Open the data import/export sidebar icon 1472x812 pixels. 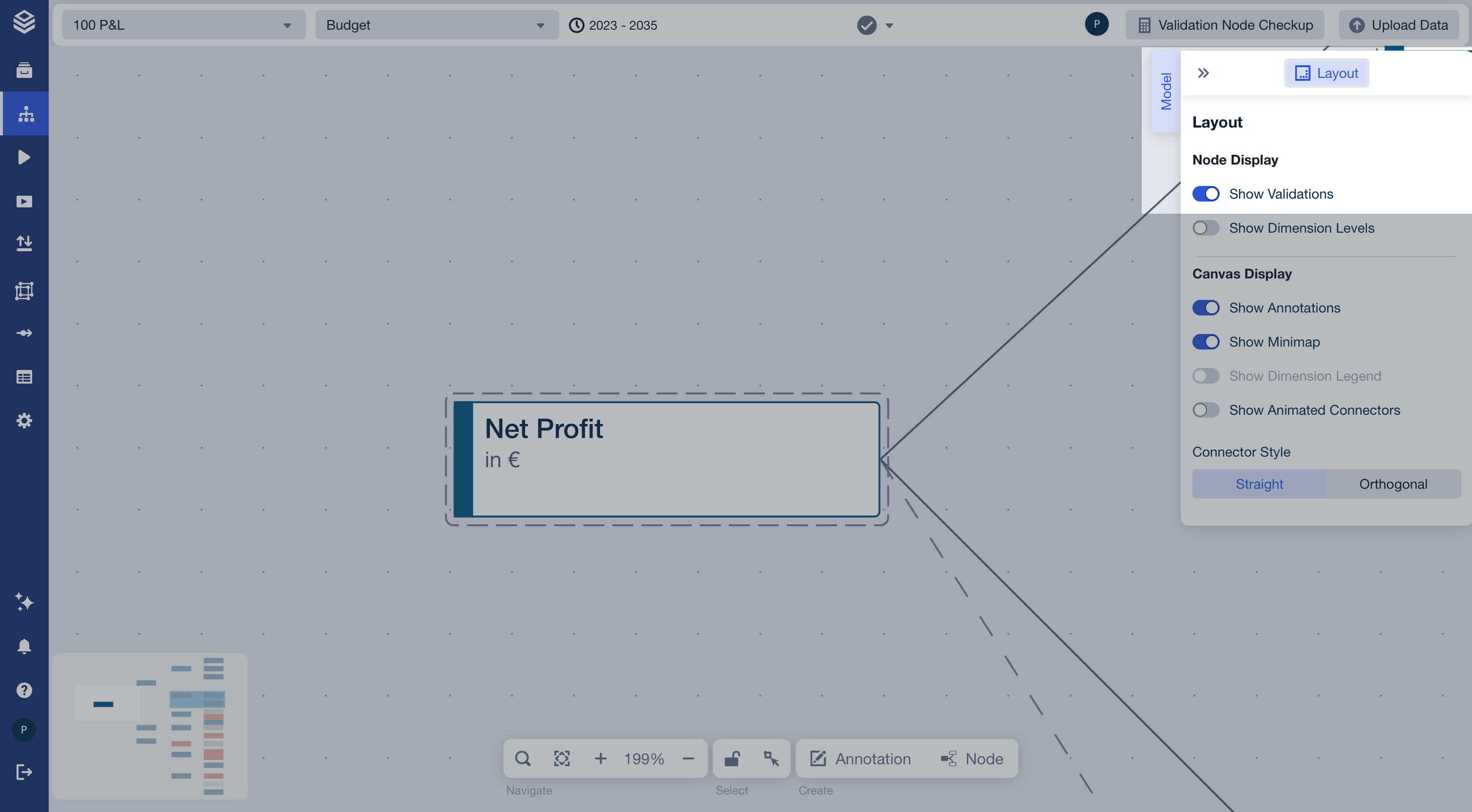[x=24, y=242]
